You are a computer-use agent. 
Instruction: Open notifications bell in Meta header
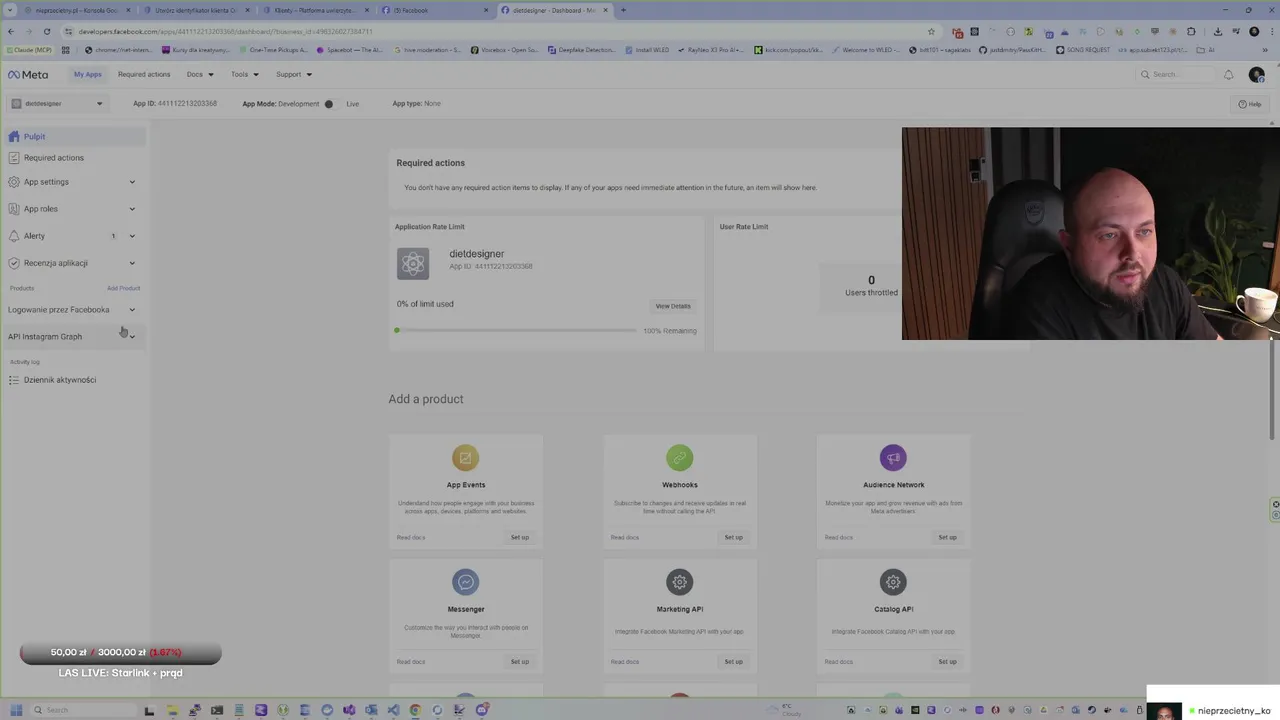[1229, 74]
